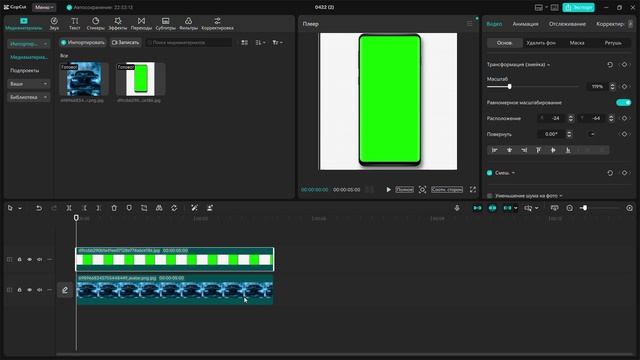The width and height of the screenshot is (640, 360).
Task: Add a marker with the shield icon
Action: 129,208
